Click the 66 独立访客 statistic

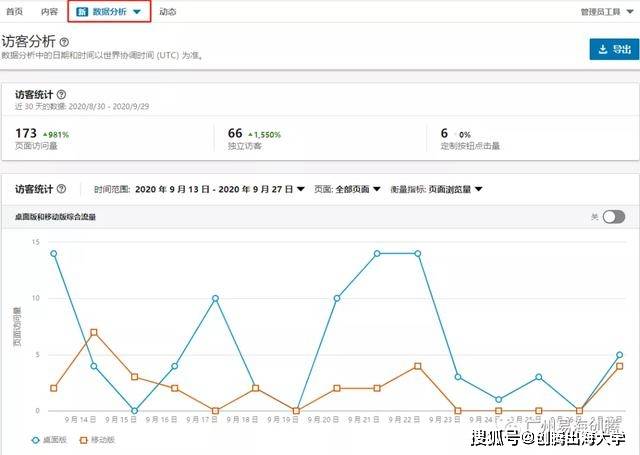235,133
